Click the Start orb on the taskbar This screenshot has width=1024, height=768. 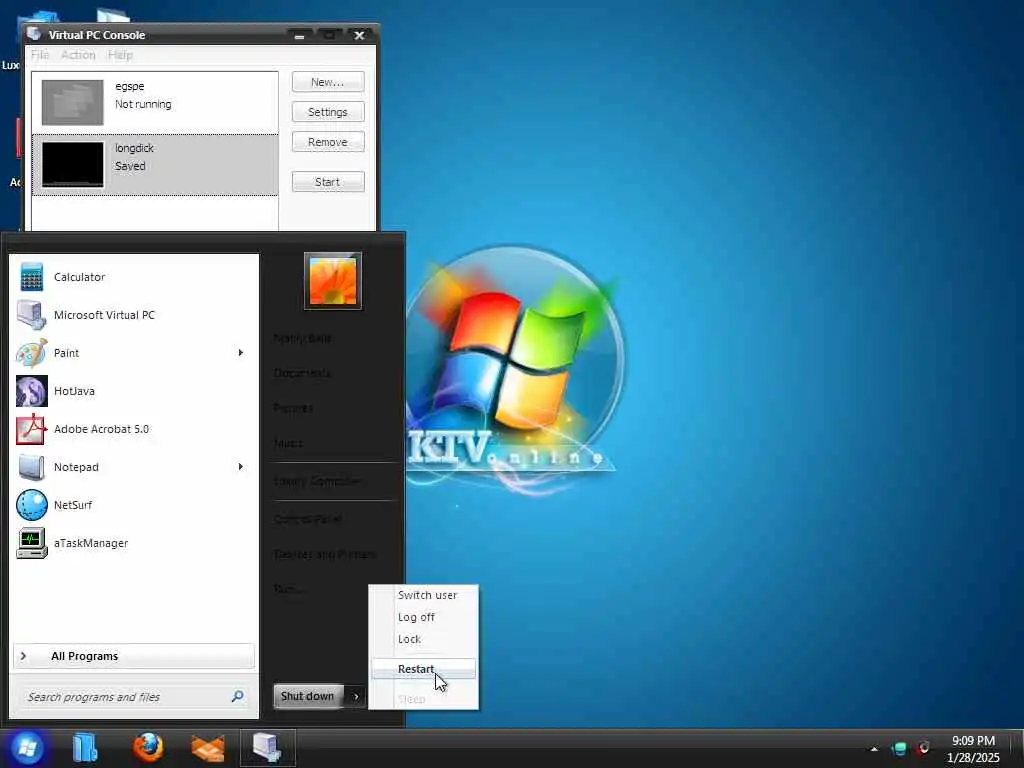27,748
